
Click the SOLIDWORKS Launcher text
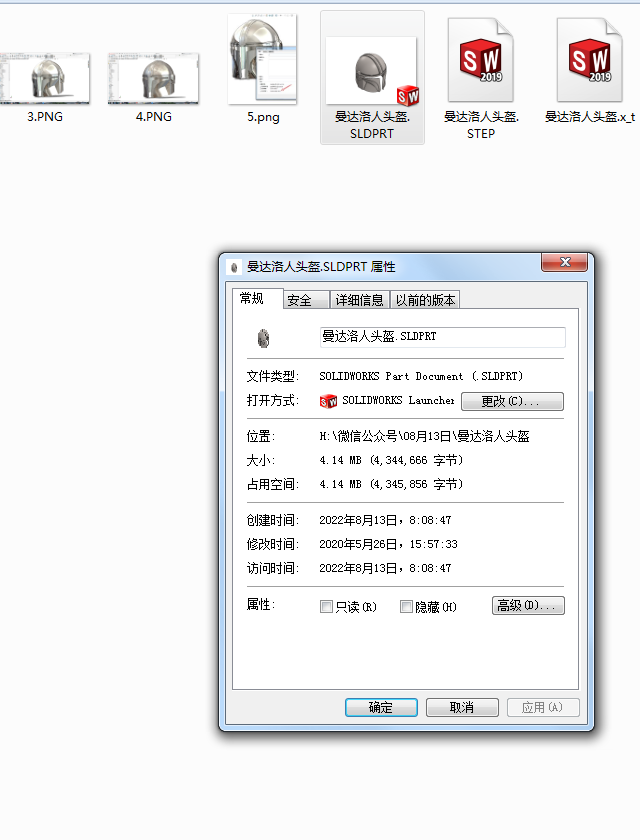pos(398,400)
